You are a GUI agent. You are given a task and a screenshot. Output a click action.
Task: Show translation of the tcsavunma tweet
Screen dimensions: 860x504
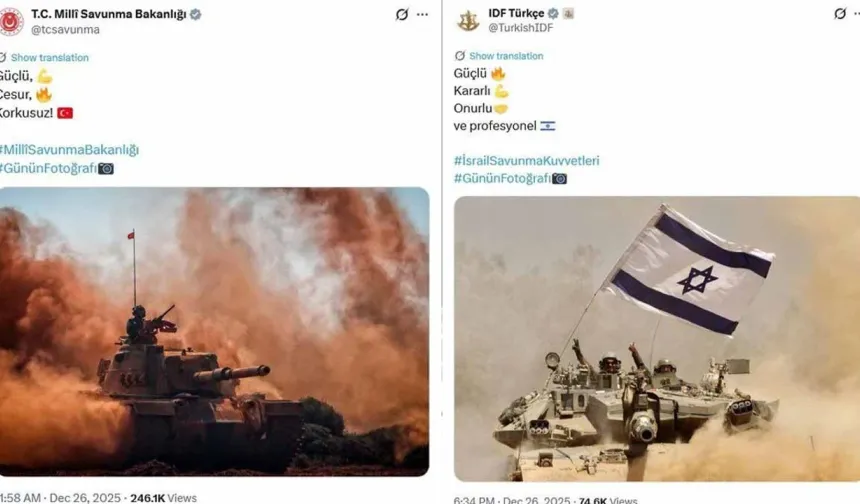click(x=49, y=58)
